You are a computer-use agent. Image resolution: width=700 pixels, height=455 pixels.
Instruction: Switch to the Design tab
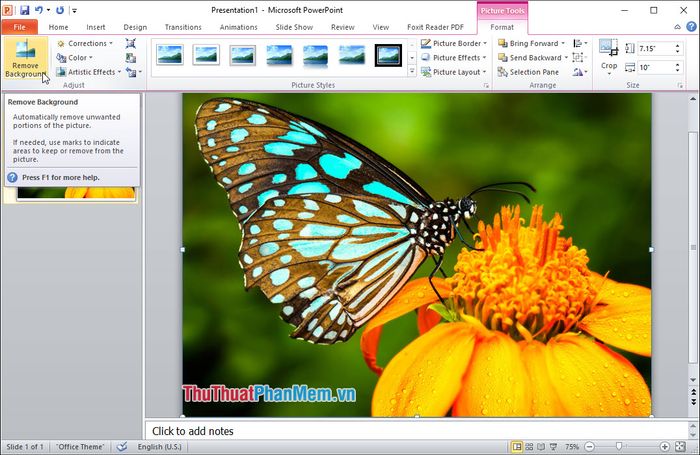pos(135,27)
